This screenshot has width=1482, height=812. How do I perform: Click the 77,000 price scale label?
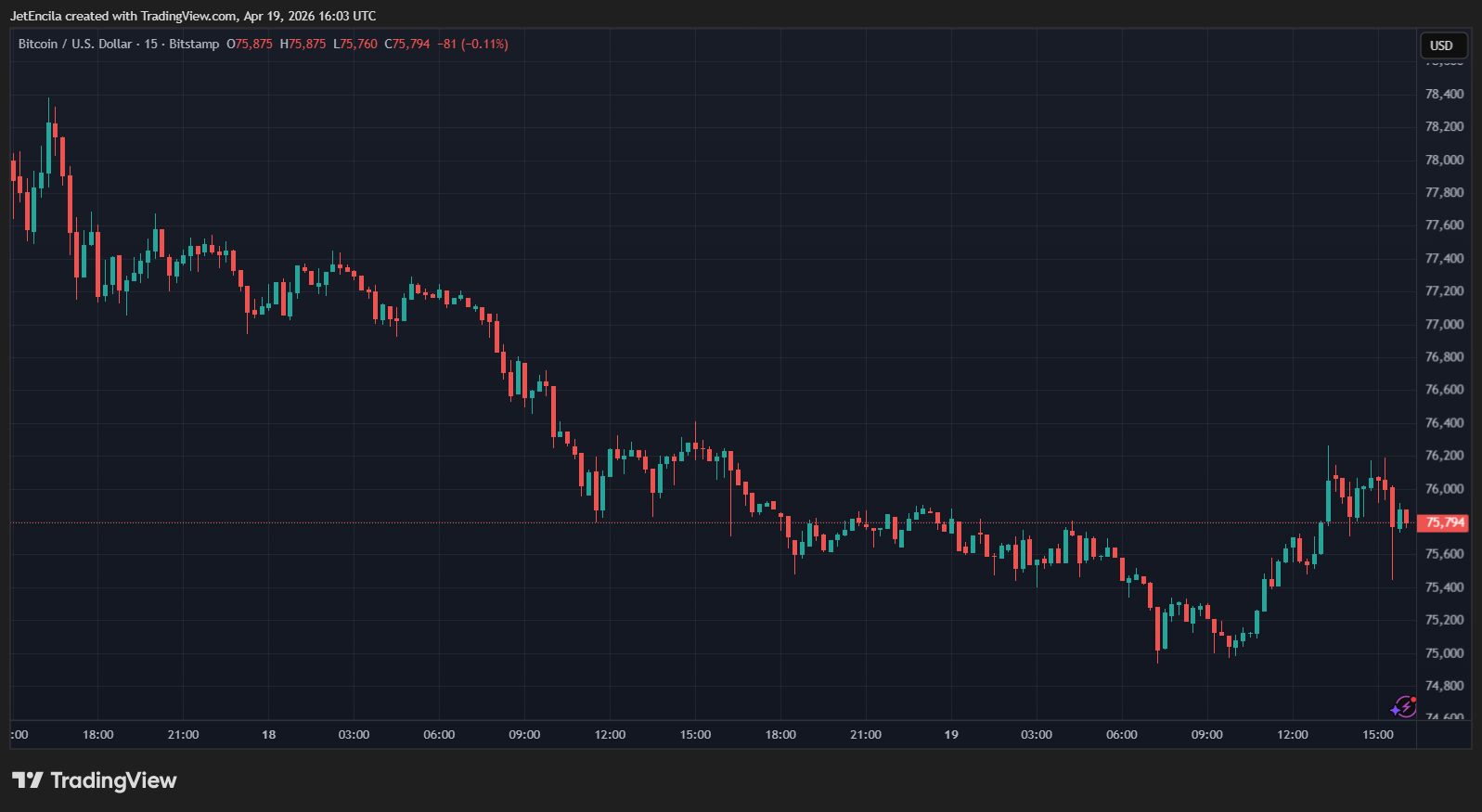pyautogui.click(x=1444, y=324)
